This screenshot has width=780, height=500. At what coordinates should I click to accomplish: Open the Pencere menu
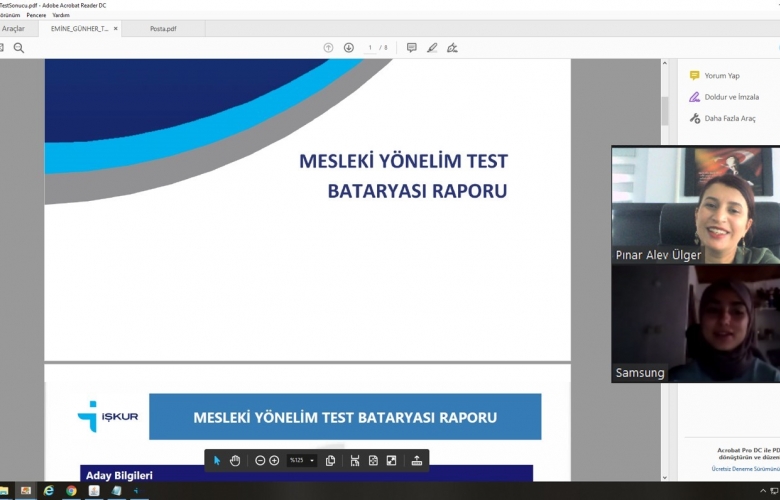point(36,15)
